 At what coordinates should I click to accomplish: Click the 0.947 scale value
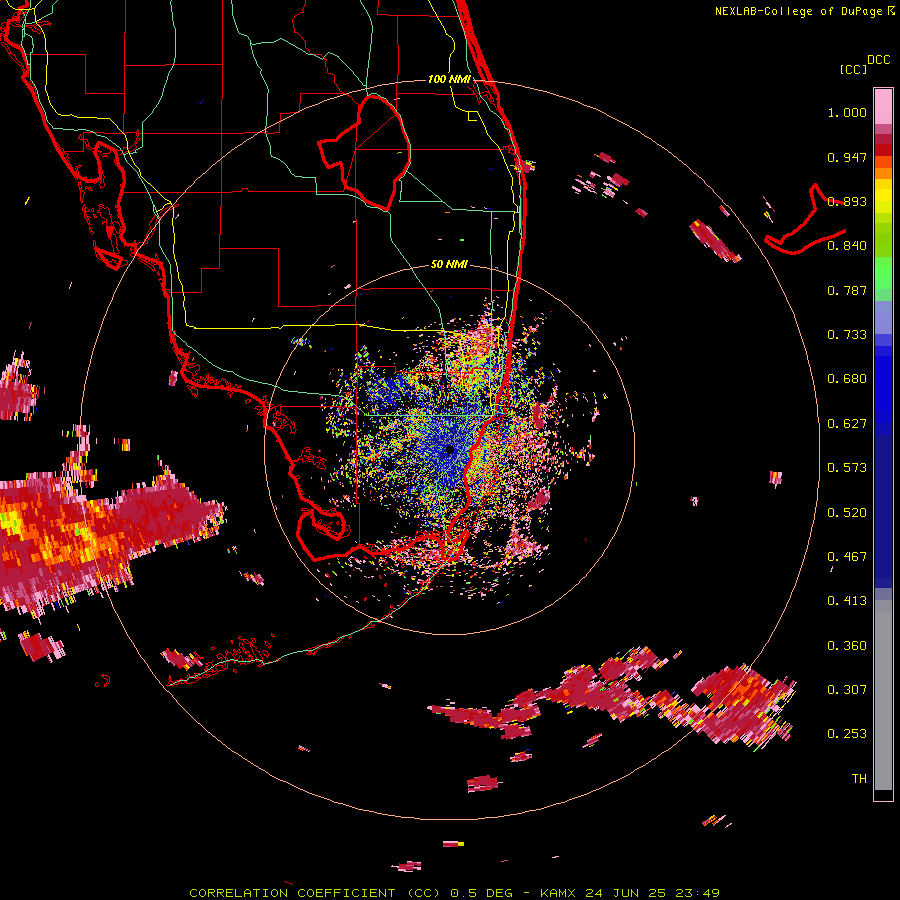847,157
